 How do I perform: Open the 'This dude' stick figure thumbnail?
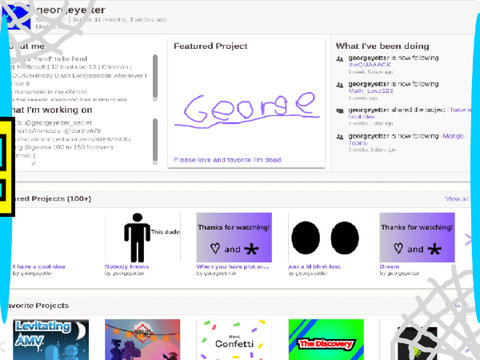point(143,237)
